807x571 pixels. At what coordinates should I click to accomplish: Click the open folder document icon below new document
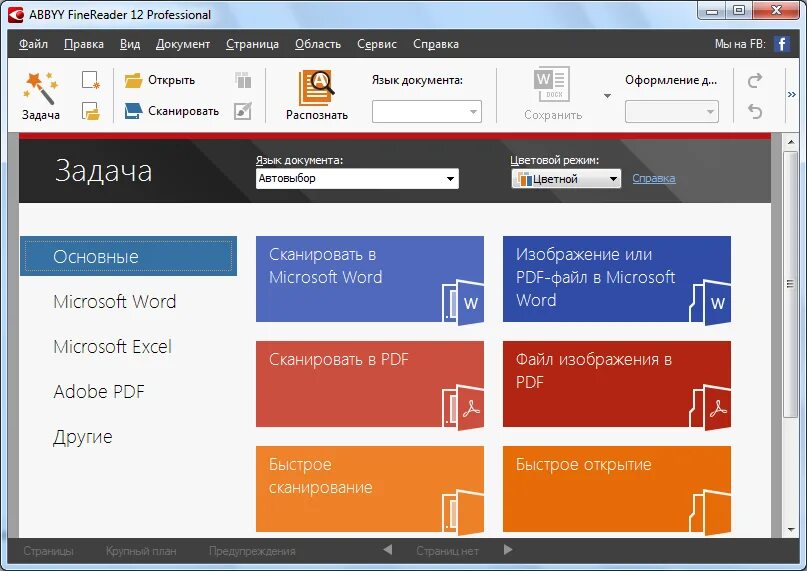click(x=91, y=111)
